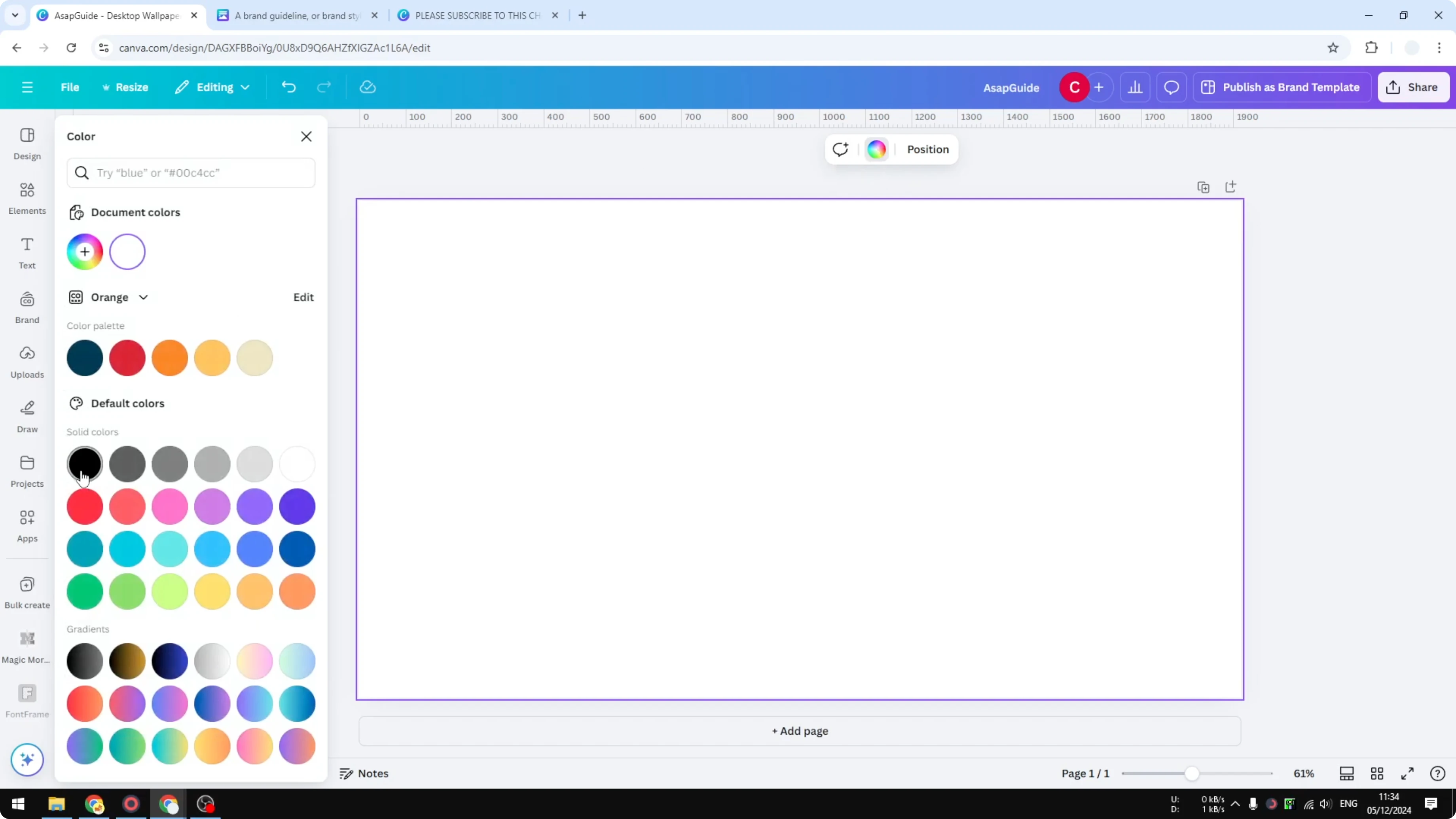
Task: Open the browser tab search chevron
Action: click(x=15, y=15)
